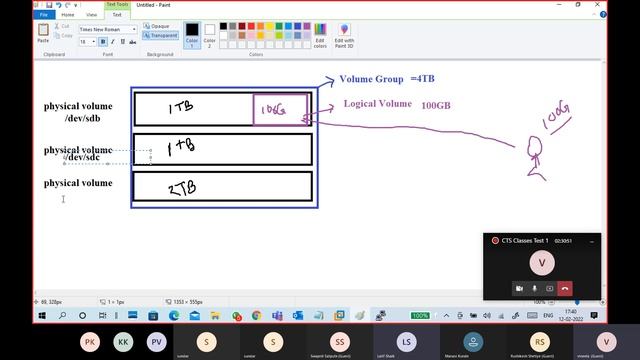The image size is (640, 360).
Task: Click ENG language indicator
Action: 548,316
